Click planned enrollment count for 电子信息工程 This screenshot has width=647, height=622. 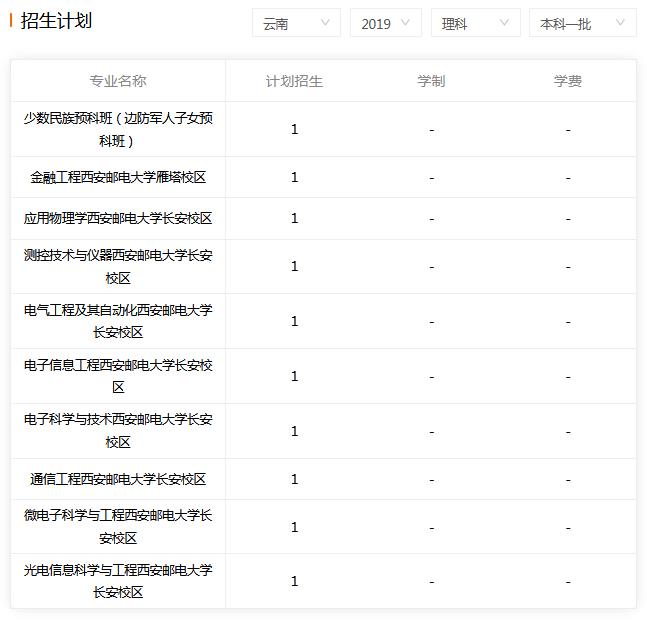coord(294,376)
